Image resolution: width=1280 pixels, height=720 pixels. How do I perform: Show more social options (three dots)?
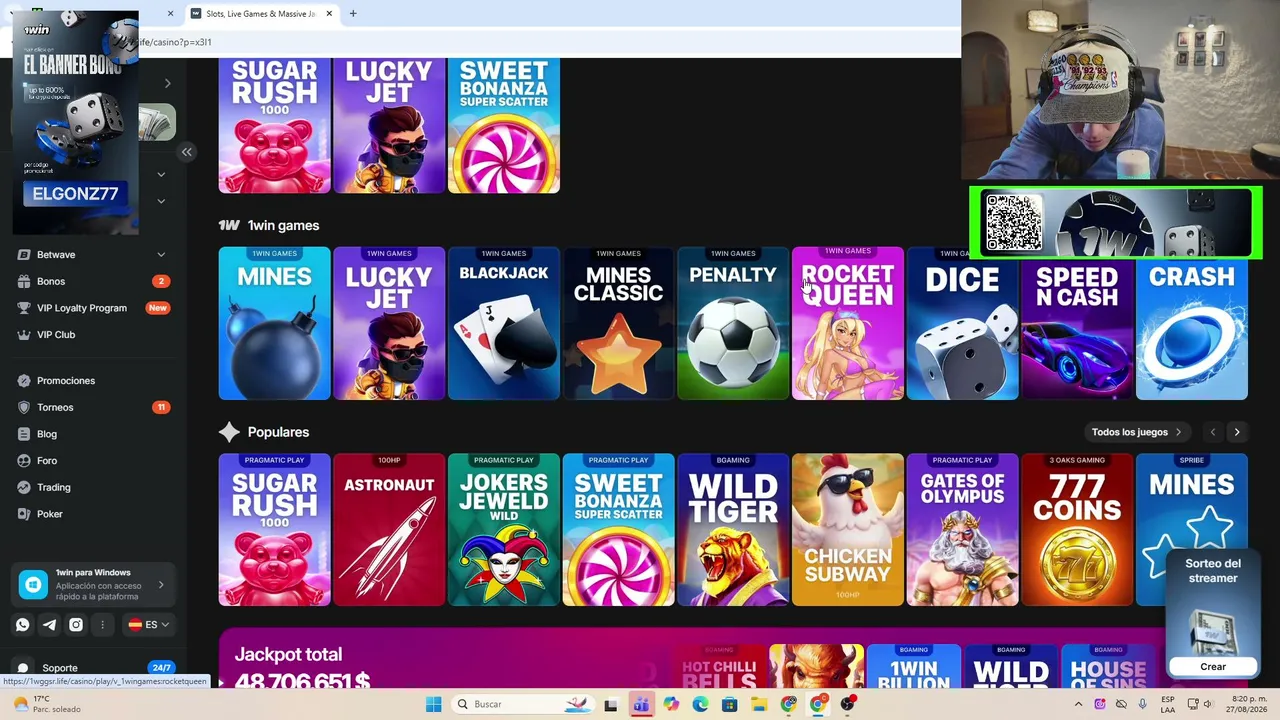102,625
